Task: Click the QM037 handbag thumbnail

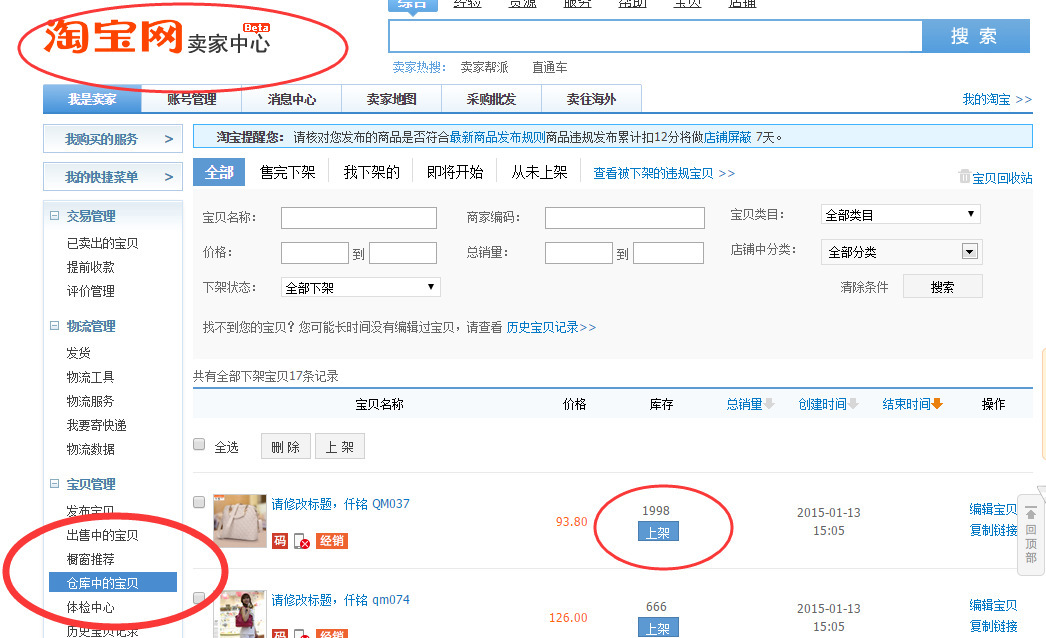Action: coord(239,521)
